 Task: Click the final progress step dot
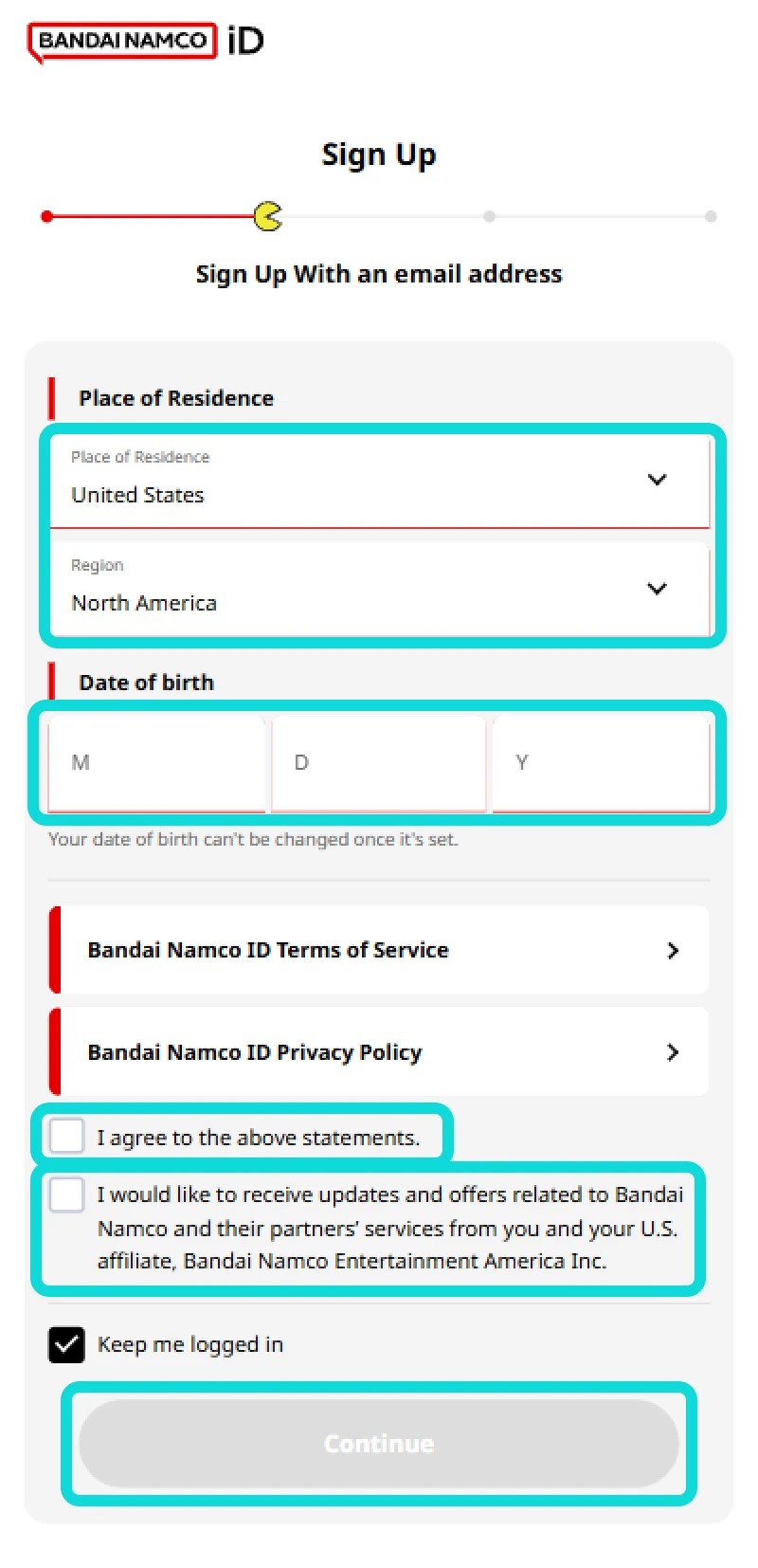tap(711, 217)
